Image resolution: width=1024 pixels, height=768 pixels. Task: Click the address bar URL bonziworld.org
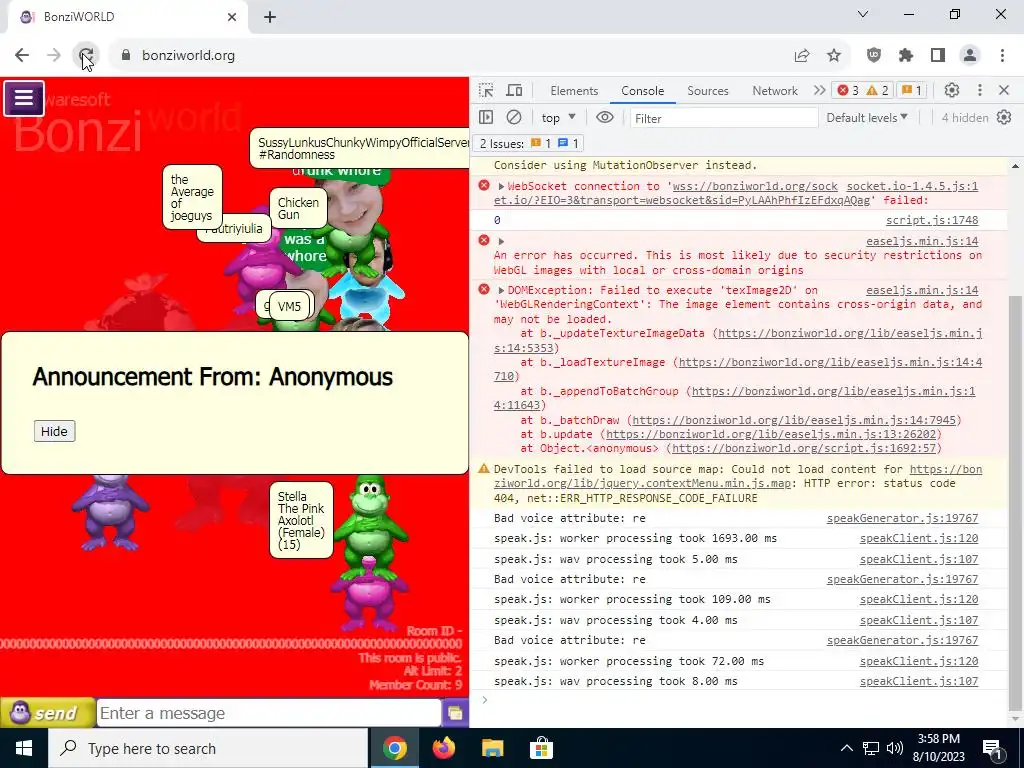pos(189,56)
